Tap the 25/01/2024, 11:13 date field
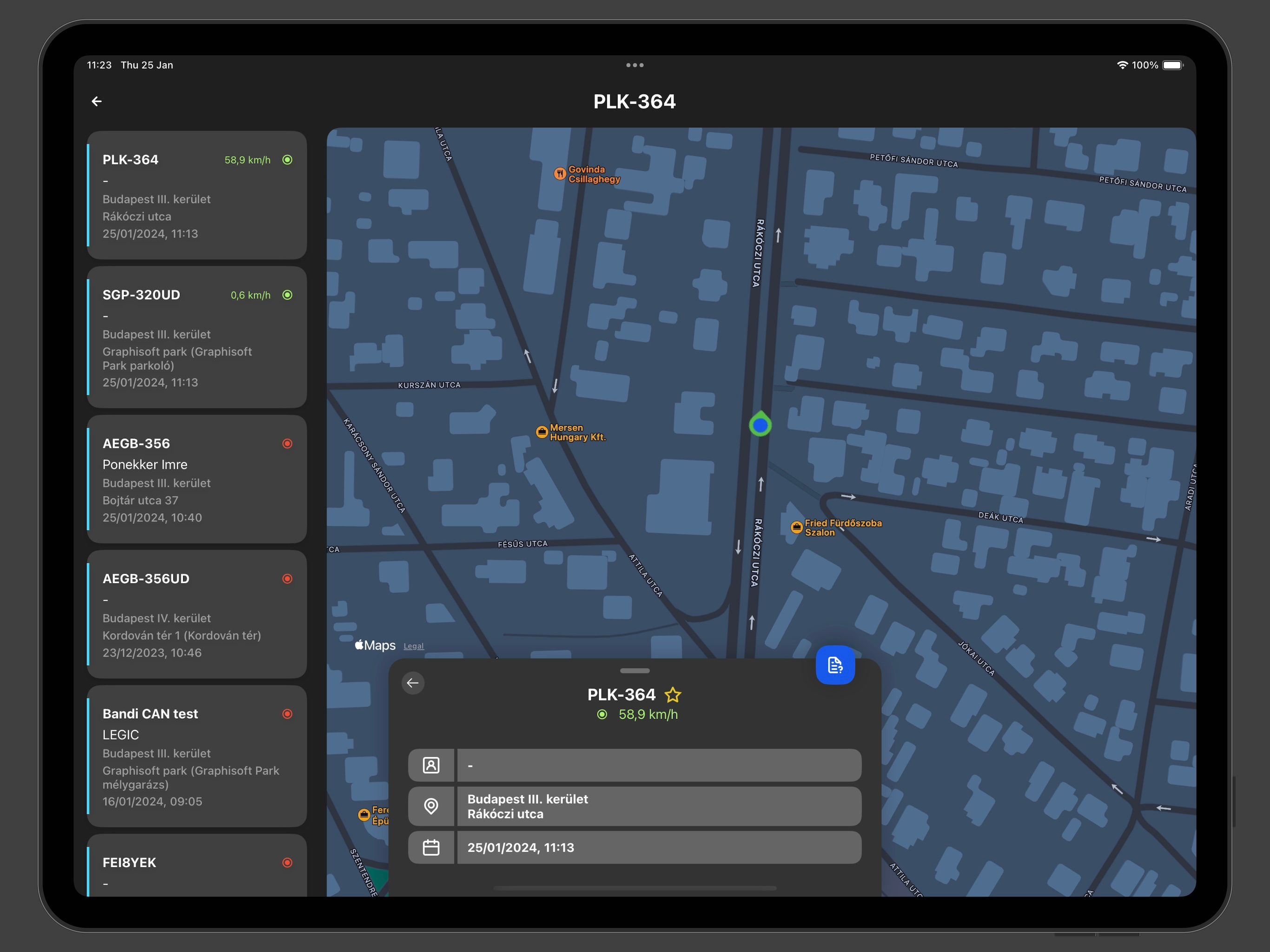1270x952 pixels. [659, 847]
